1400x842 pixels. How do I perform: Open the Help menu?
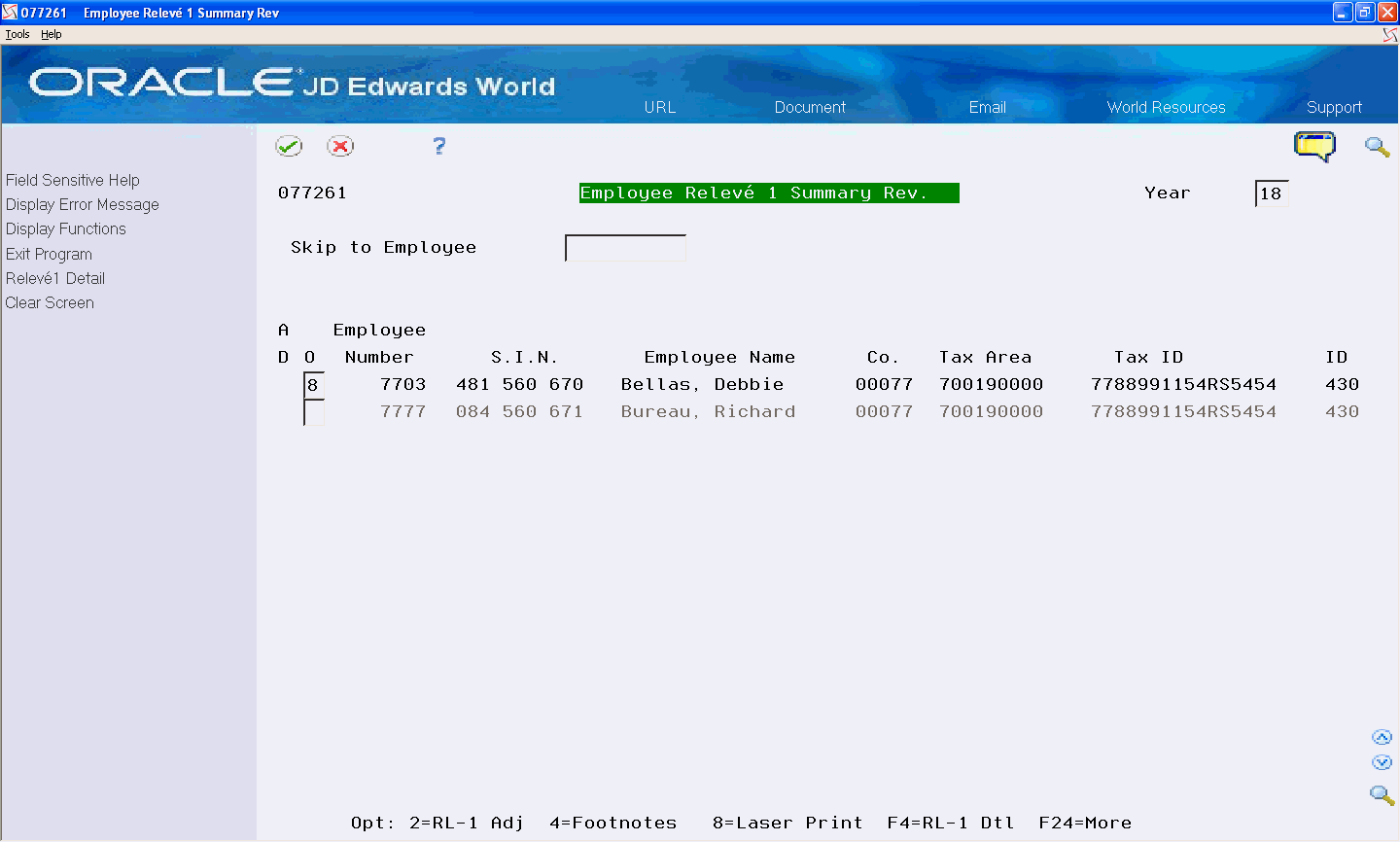(x=51, y=33)
